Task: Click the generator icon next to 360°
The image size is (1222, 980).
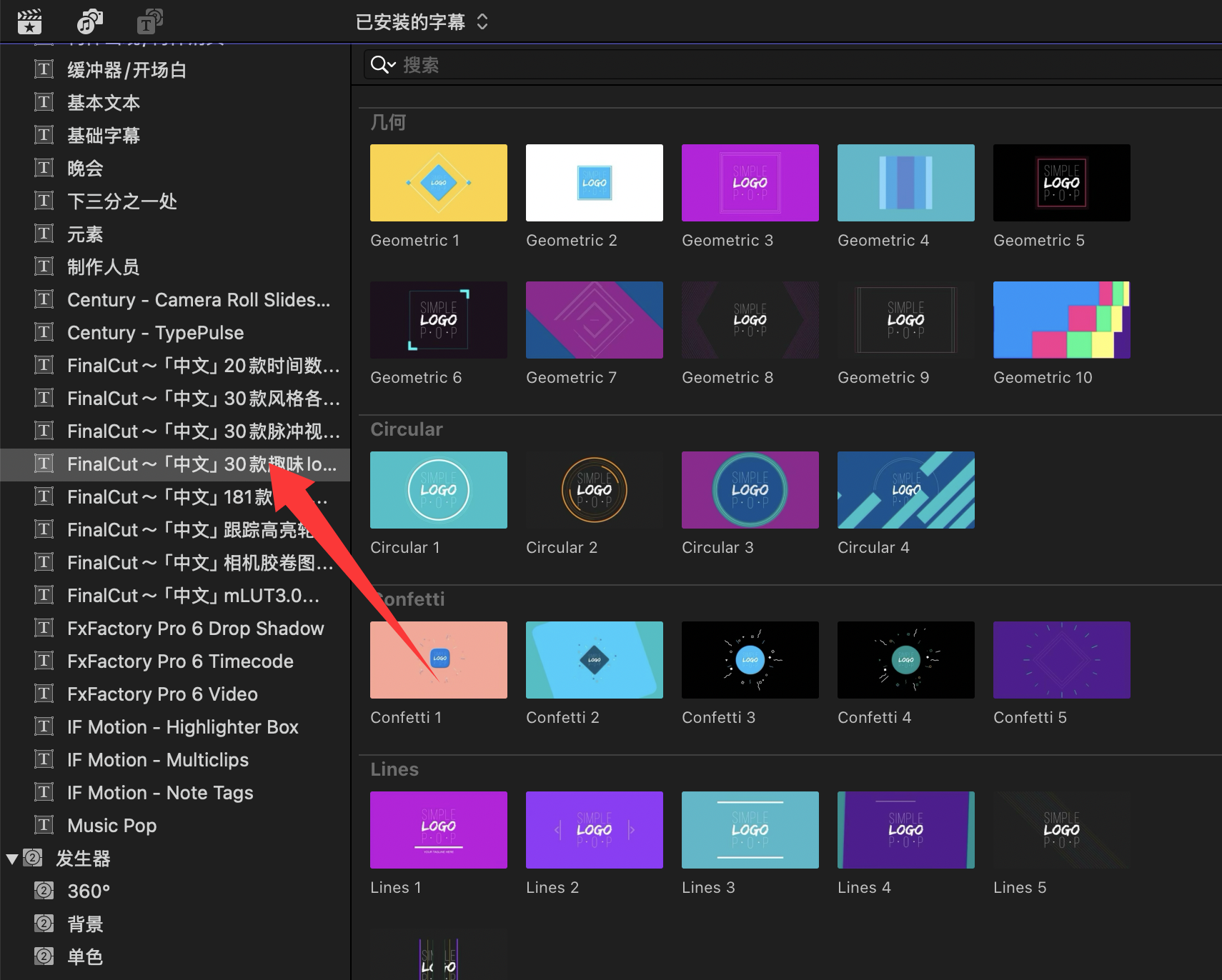Action: (44, 891)
